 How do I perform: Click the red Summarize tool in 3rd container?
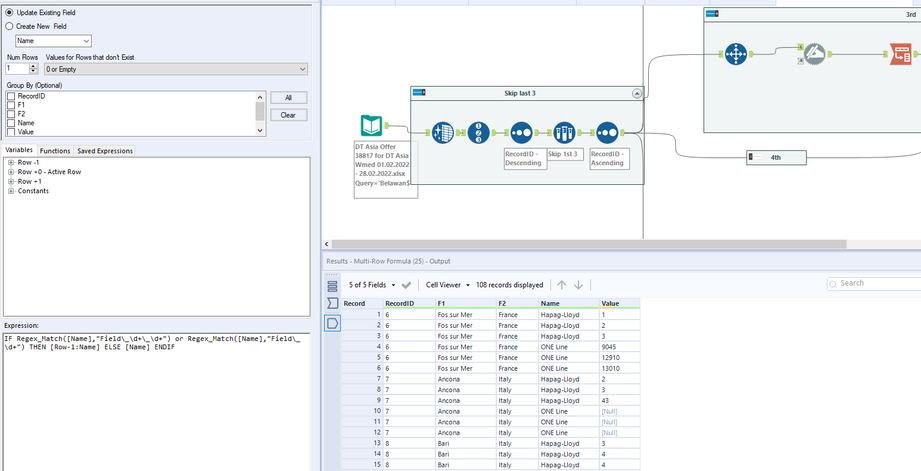900,53
